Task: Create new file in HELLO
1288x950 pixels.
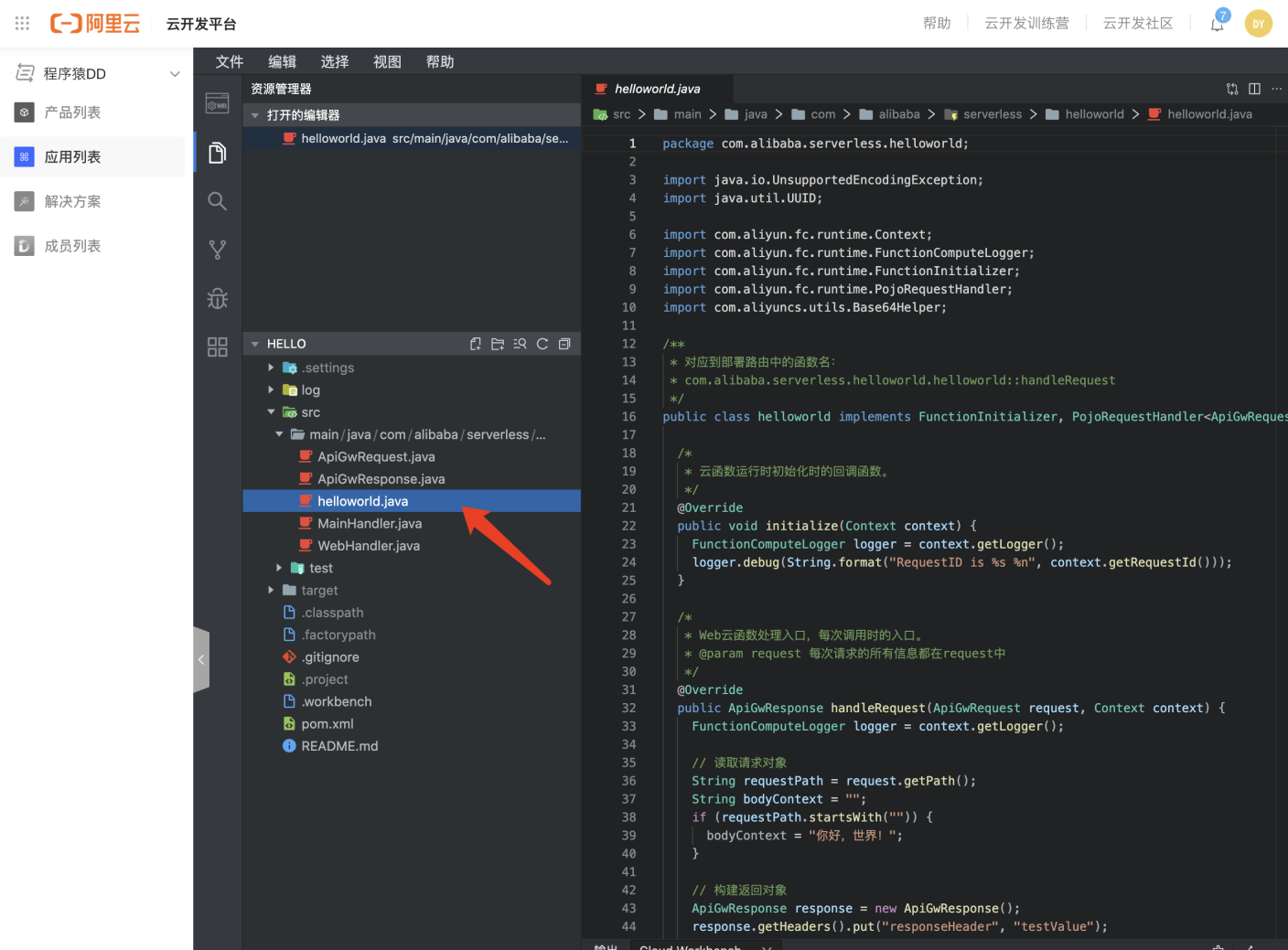Action: click(476, 344)
